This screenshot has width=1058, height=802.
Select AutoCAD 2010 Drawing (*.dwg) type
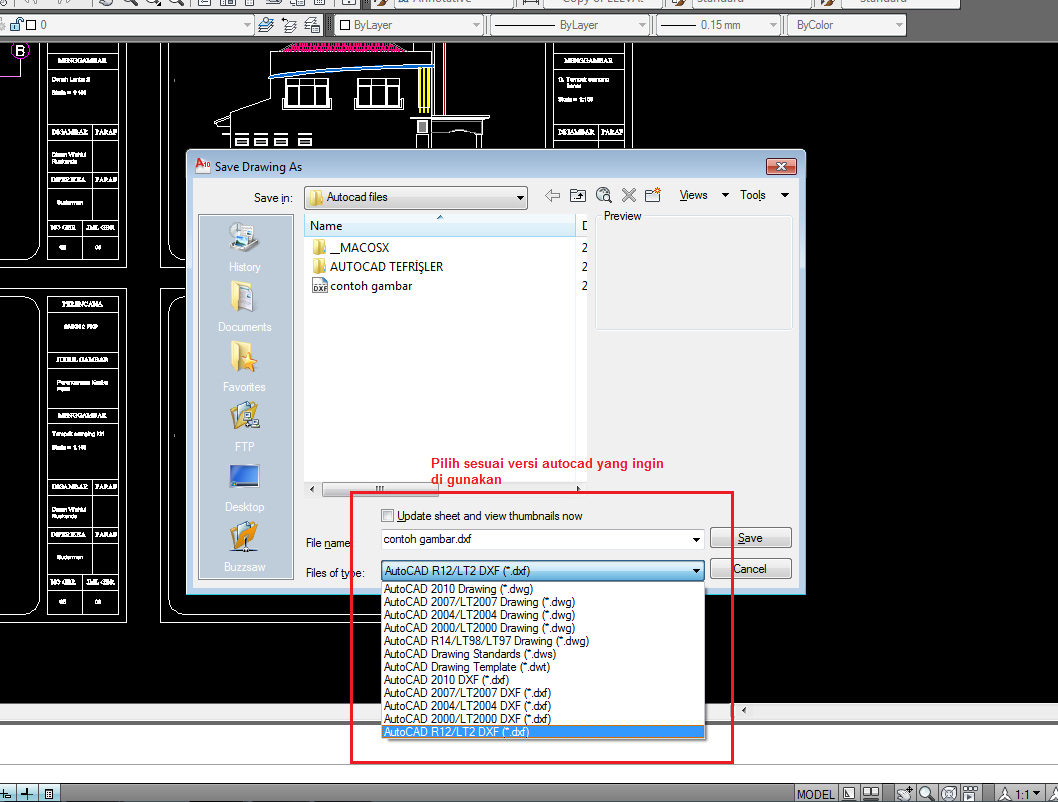pos(542,589)
